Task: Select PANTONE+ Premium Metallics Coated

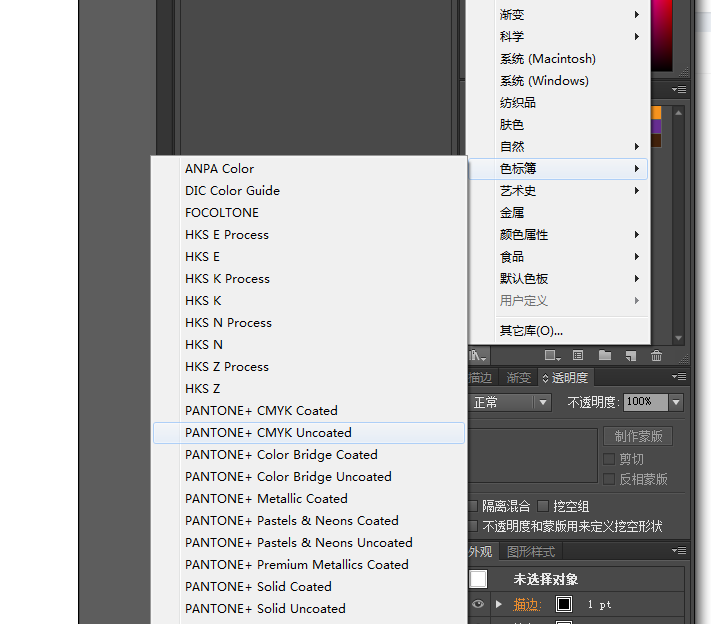Action: [x=309, y=565]
